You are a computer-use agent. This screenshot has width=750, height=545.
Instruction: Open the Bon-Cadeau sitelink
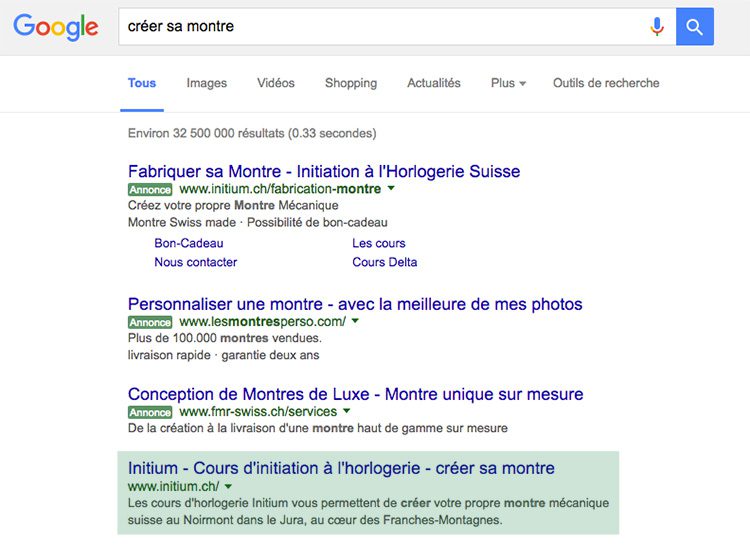point(188,243)
